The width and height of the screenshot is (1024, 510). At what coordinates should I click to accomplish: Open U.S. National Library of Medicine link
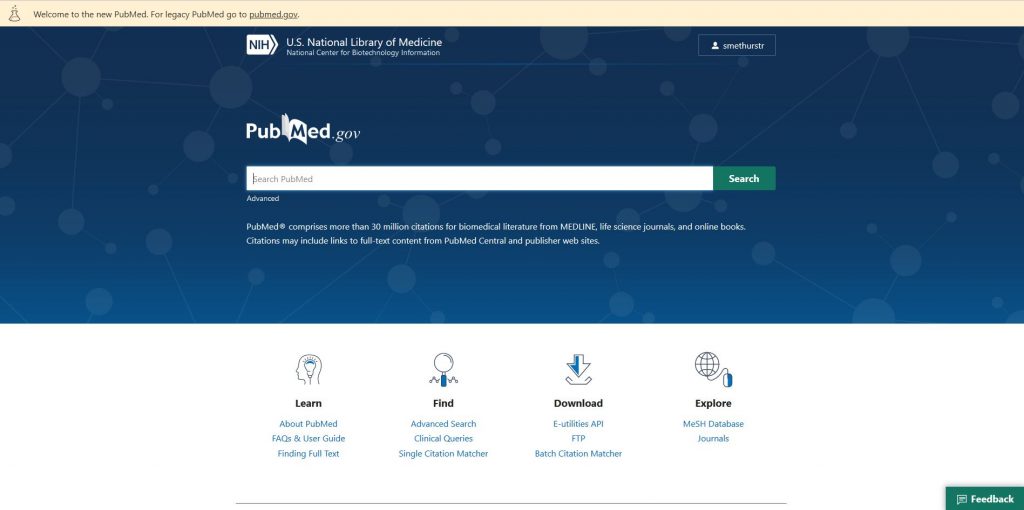click(364, 42)
